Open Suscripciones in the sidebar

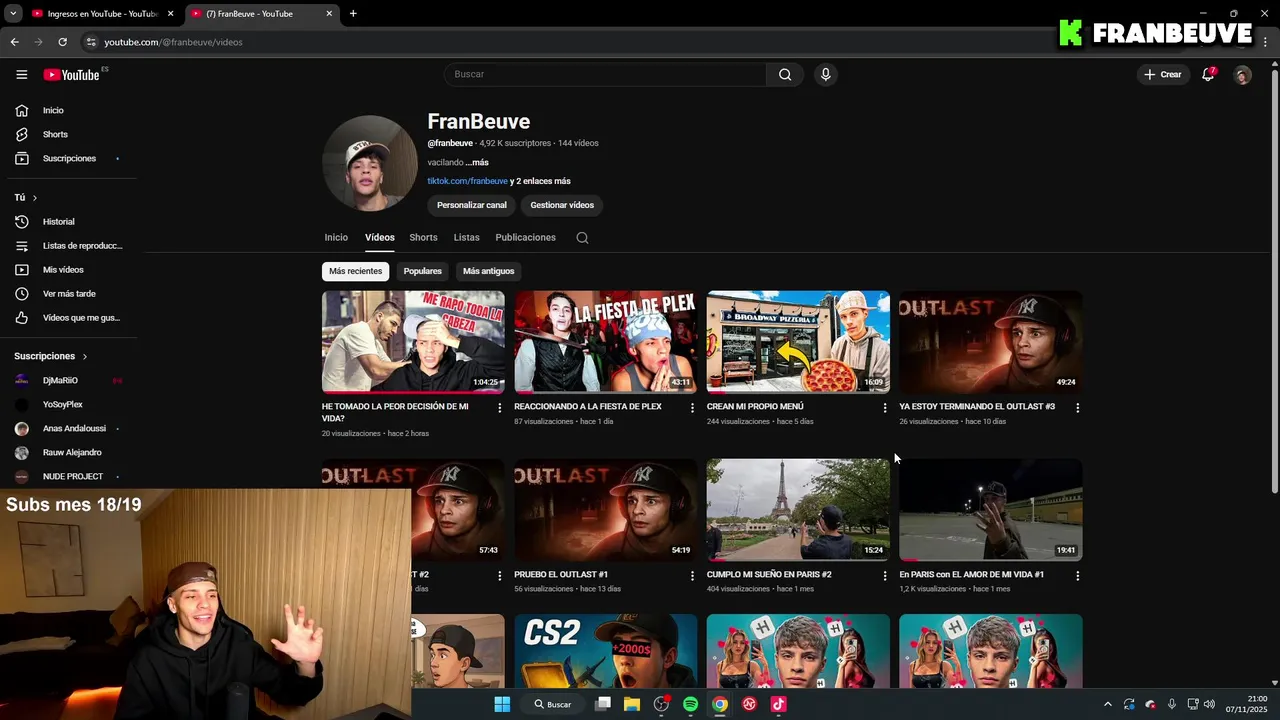(68, 158)
